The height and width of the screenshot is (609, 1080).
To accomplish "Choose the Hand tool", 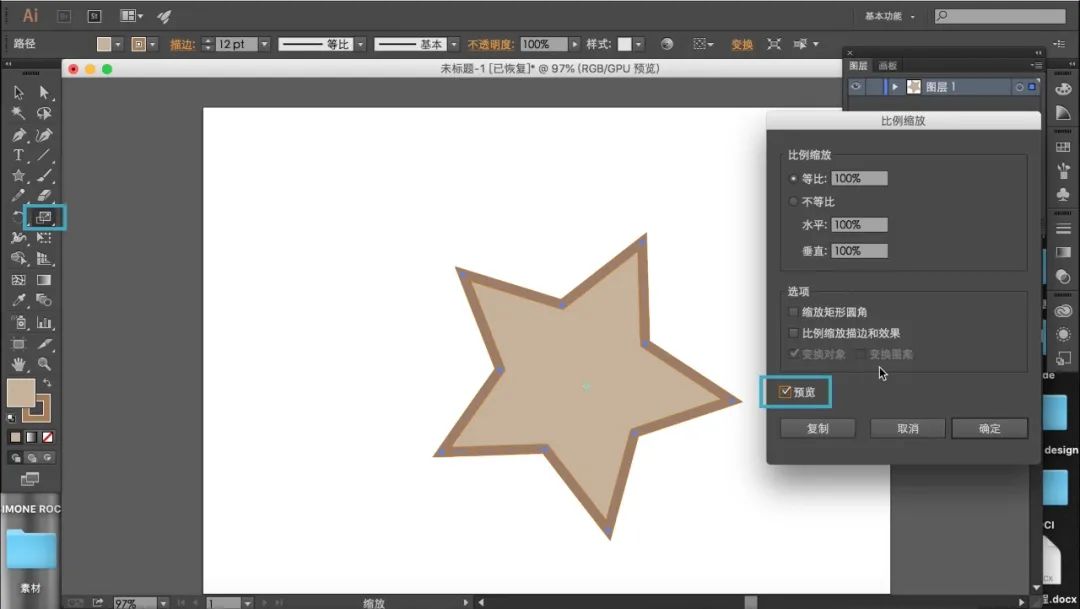I will tap(19, 364).
